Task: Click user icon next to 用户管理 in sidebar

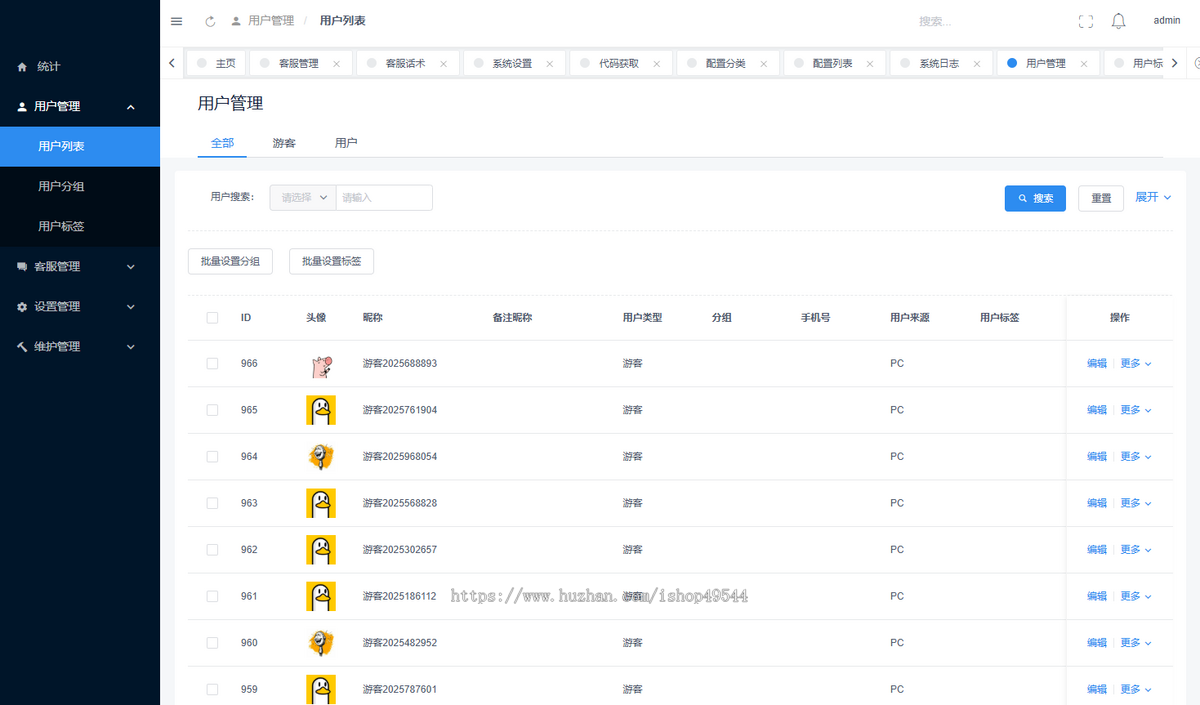Action: click(22, 107)
